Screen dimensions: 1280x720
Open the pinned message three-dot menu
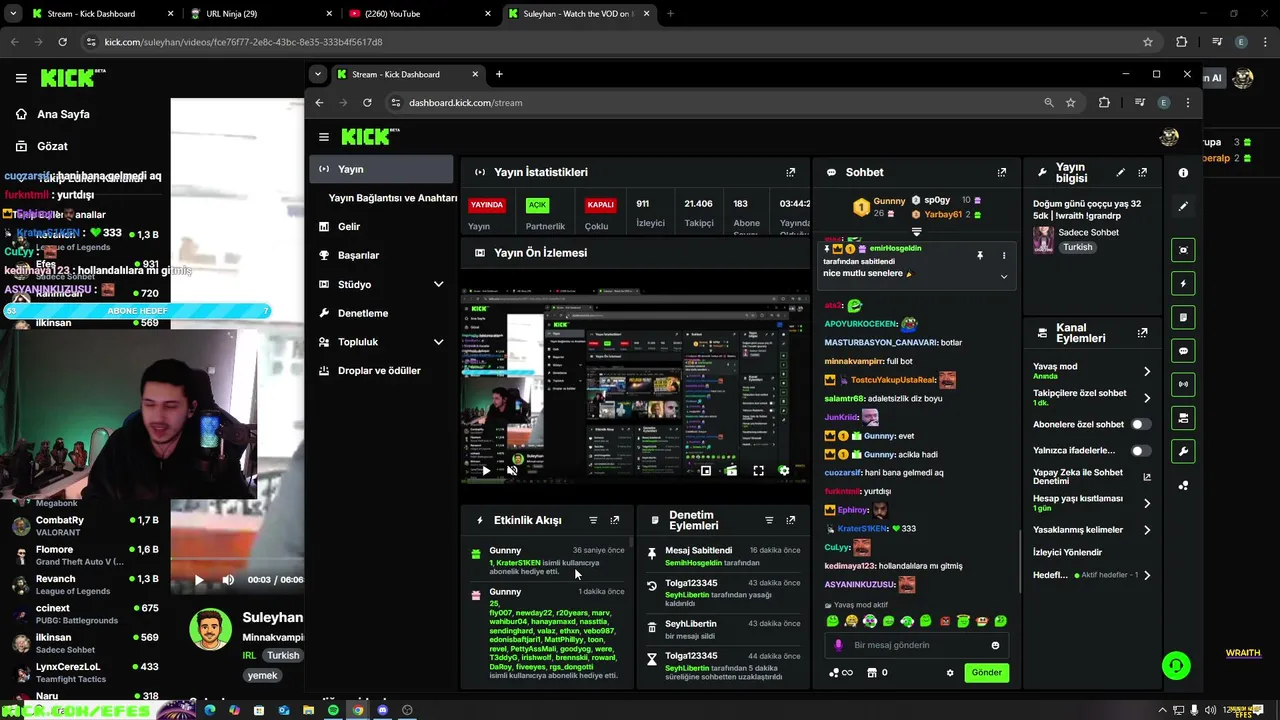pos(1004,255)
